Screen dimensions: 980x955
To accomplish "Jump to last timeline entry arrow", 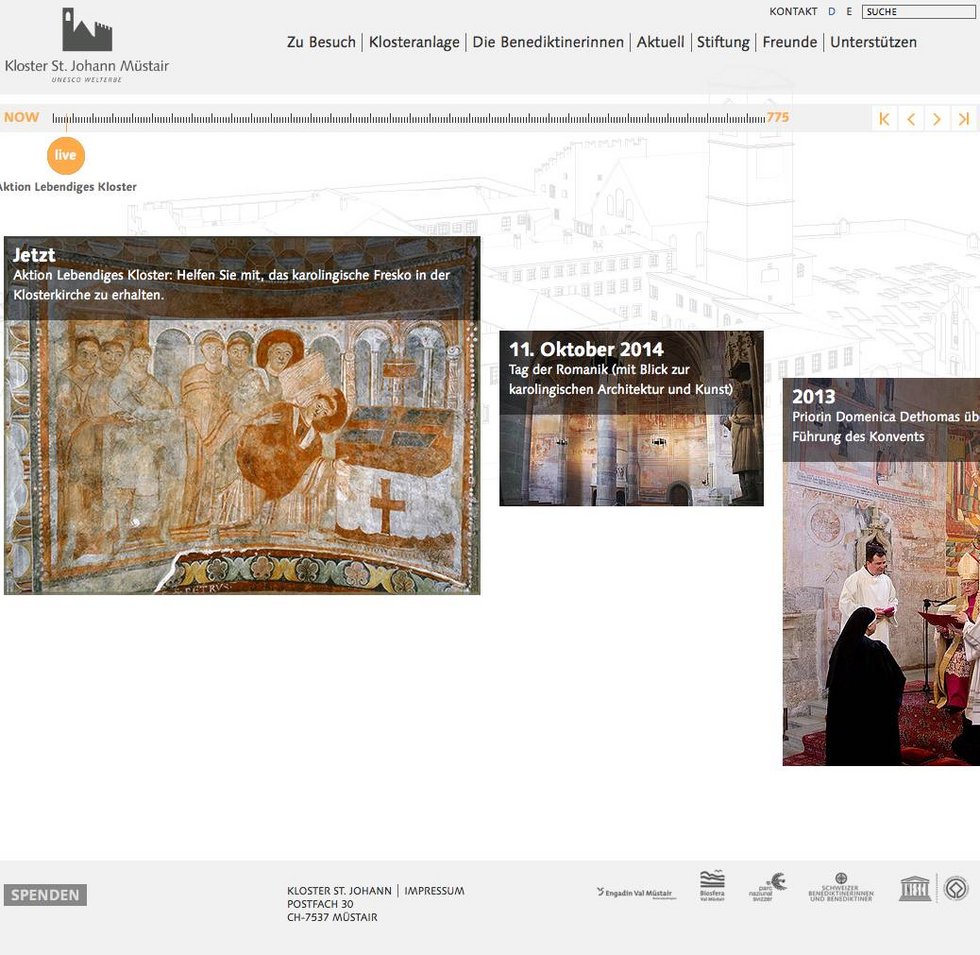I will (964, 119).
